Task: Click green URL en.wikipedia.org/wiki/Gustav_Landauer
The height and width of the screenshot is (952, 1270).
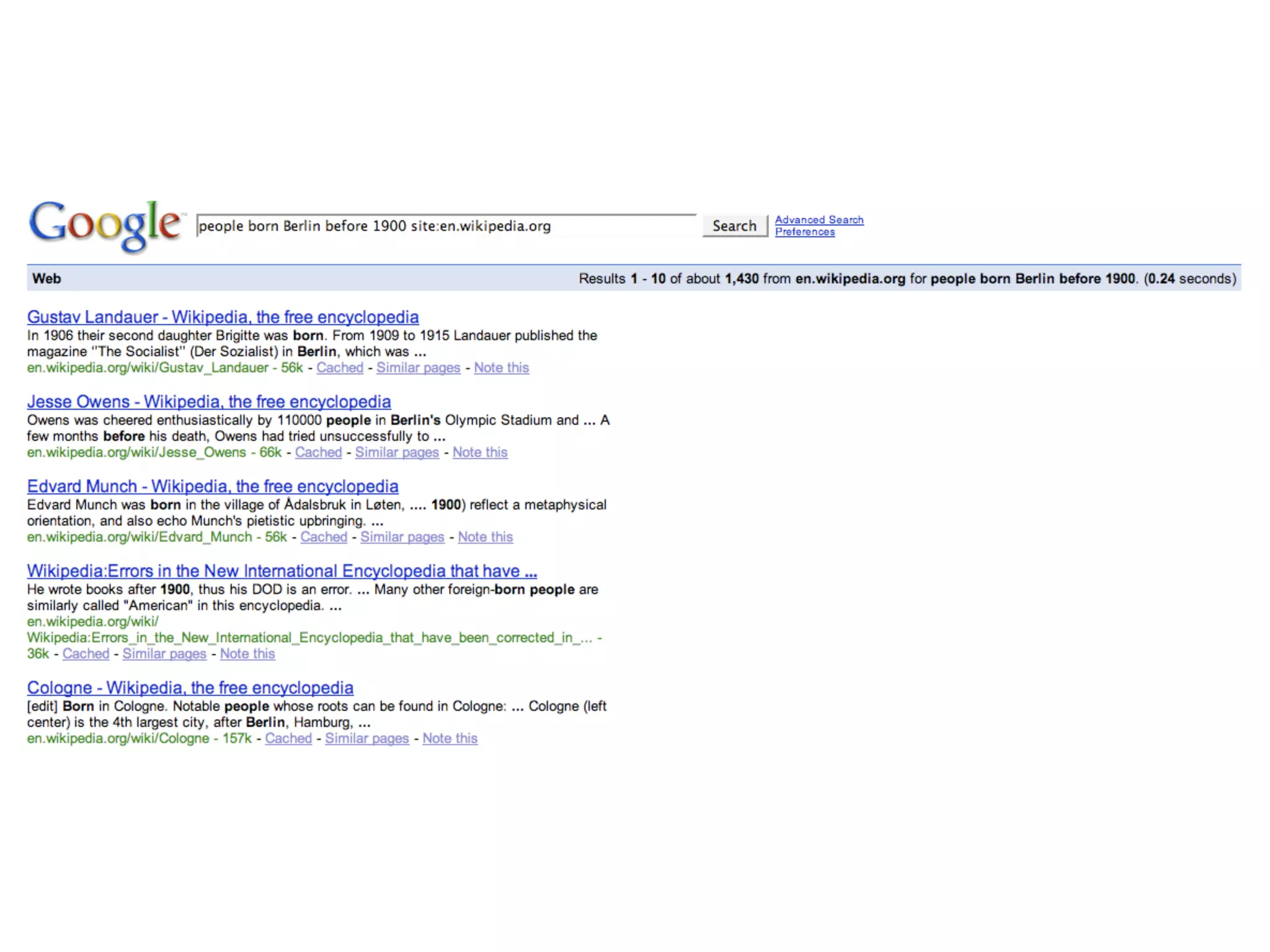Action: [148, 368]
